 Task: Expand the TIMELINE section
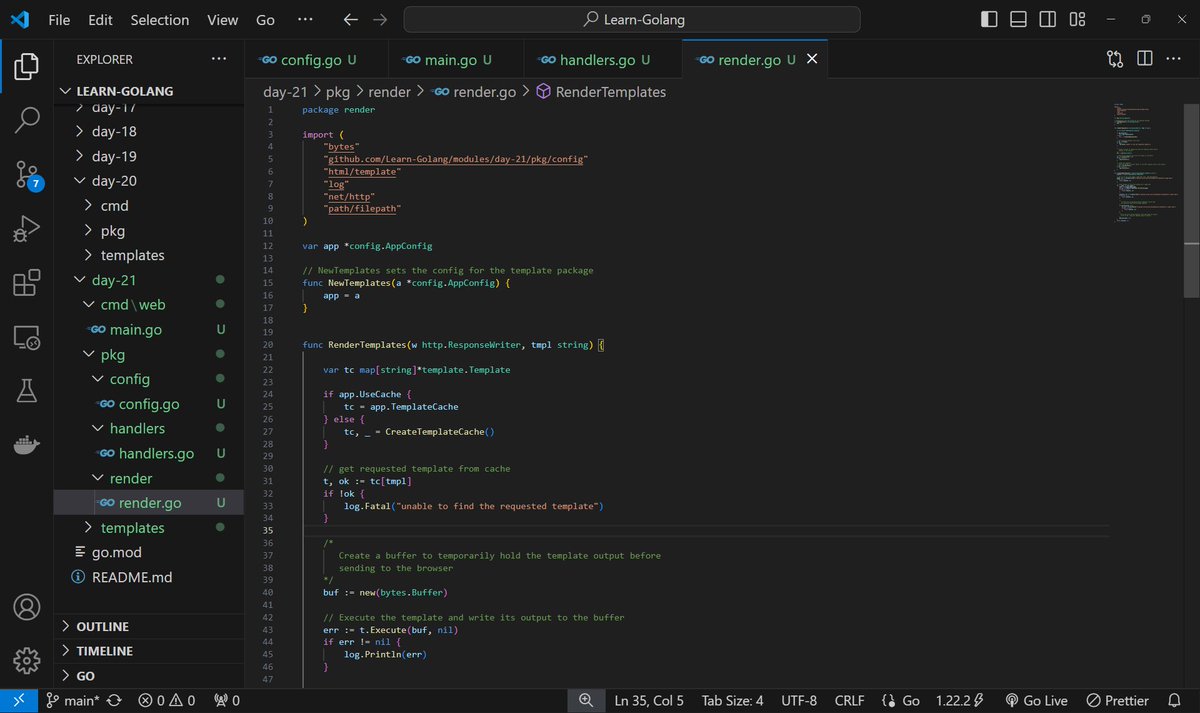[149, 650]
